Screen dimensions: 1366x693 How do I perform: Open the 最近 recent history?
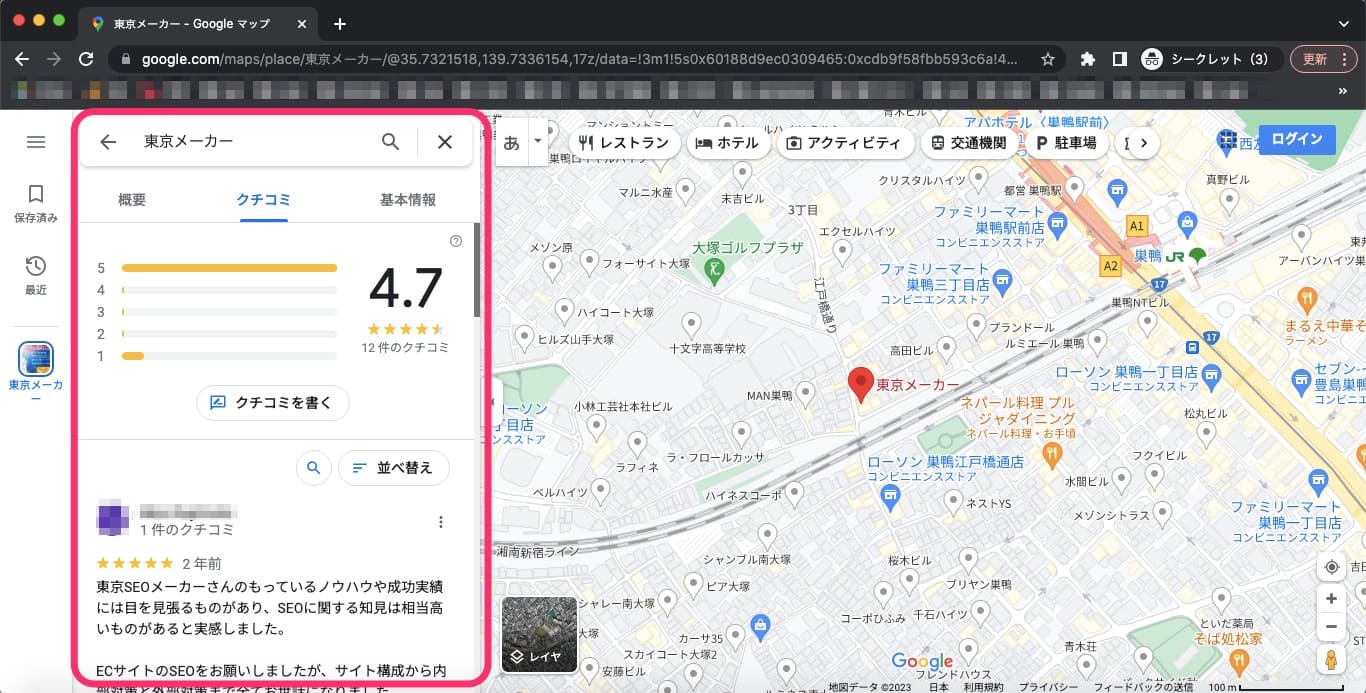(x=36, y=275)
